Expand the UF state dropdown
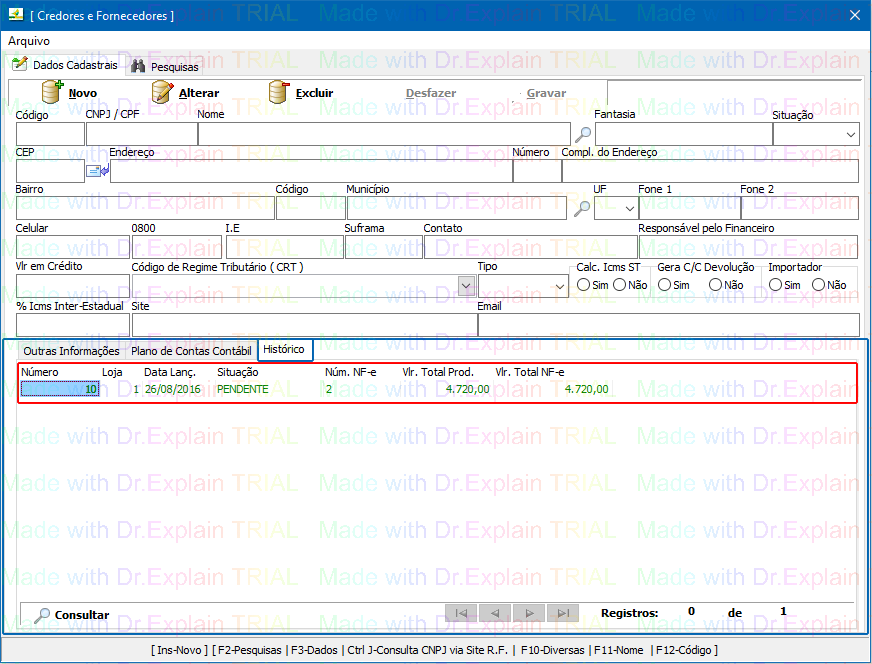This screenshot has width=872, height=664. [629, 208]
